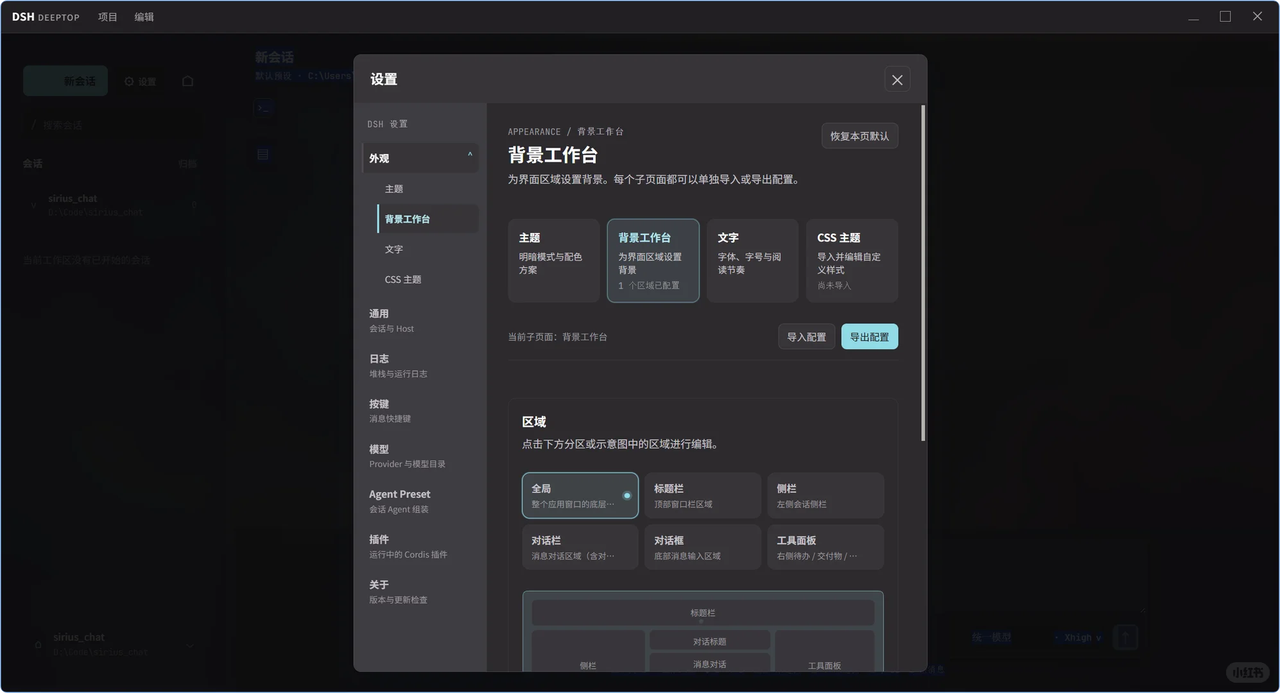Click 对话标题 area in the layout diagram

point(710,641)
